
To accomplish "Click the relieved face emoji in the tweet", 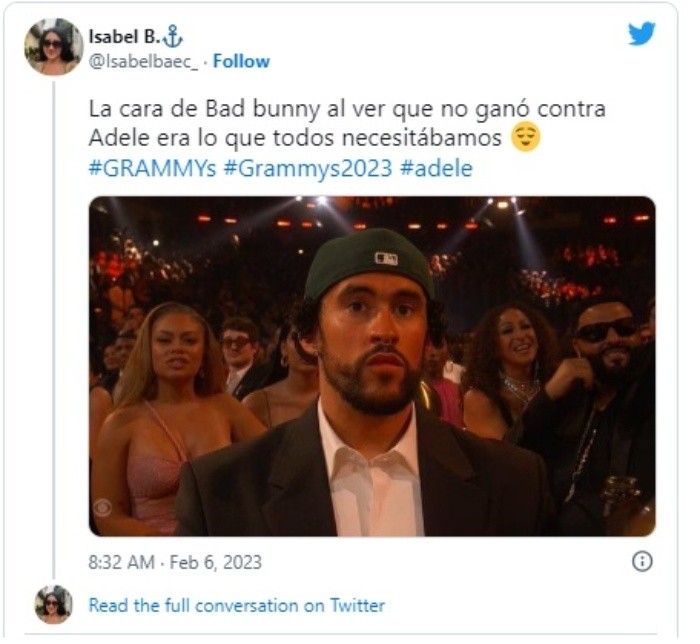I will [525, 138].
